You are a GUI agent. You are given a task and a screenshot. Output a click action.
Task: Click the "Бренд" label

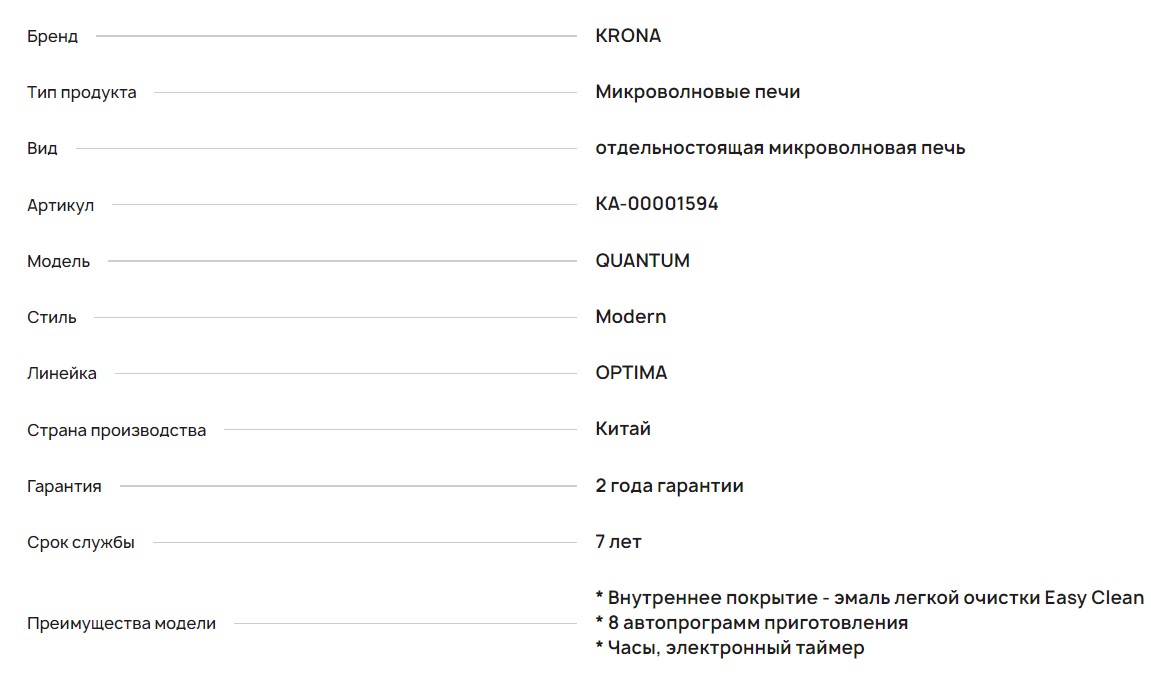click(x=52, y=37)
